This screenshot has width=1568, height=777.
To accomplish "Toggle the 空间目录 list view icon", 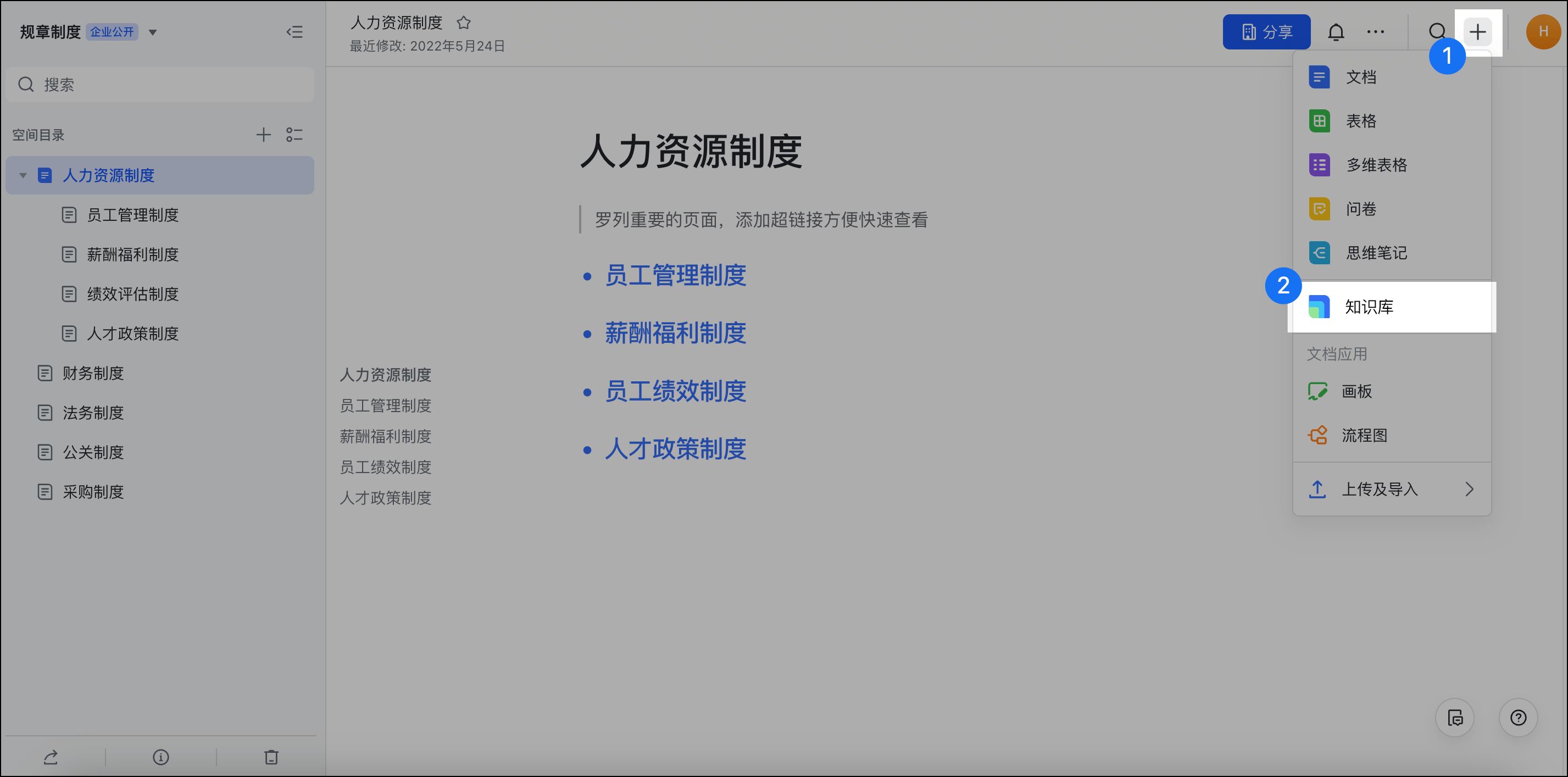I will 294,135.
